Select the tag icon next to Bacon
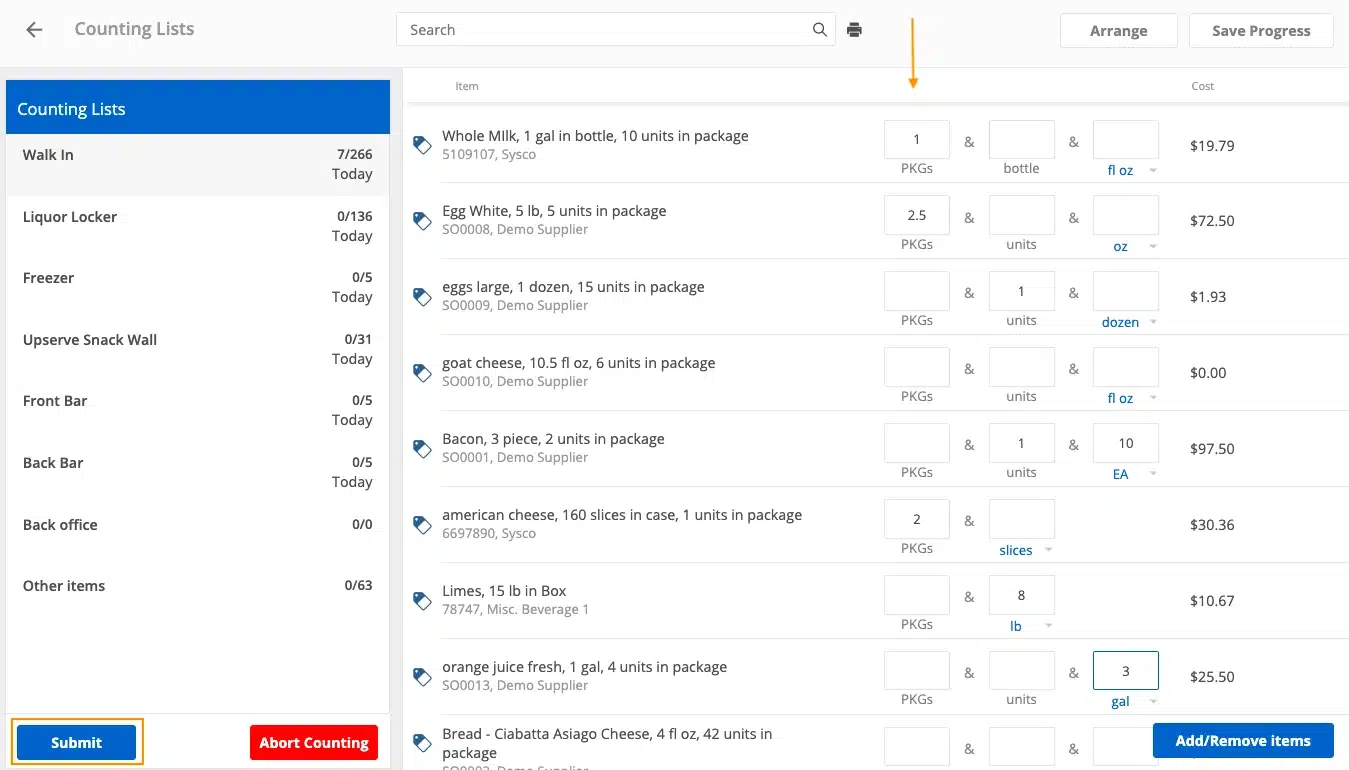This screenshot has width=1349, height=770. pos(421,449)
